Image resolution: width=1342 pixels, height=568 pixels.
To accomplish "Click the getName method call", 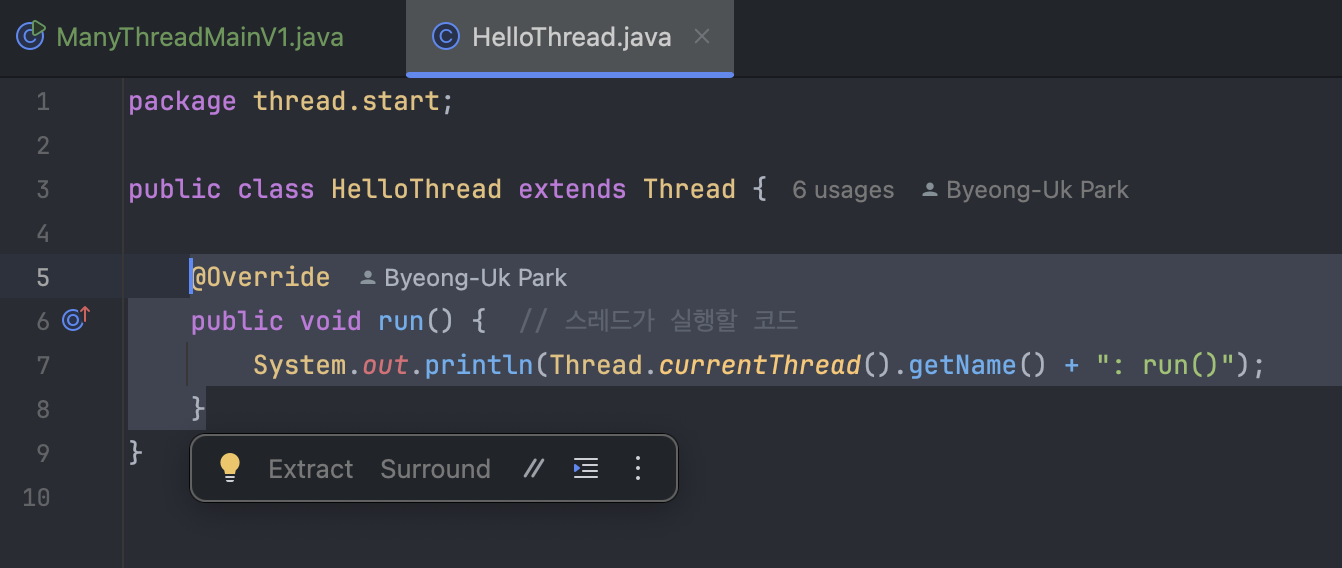I will (962, 365).
